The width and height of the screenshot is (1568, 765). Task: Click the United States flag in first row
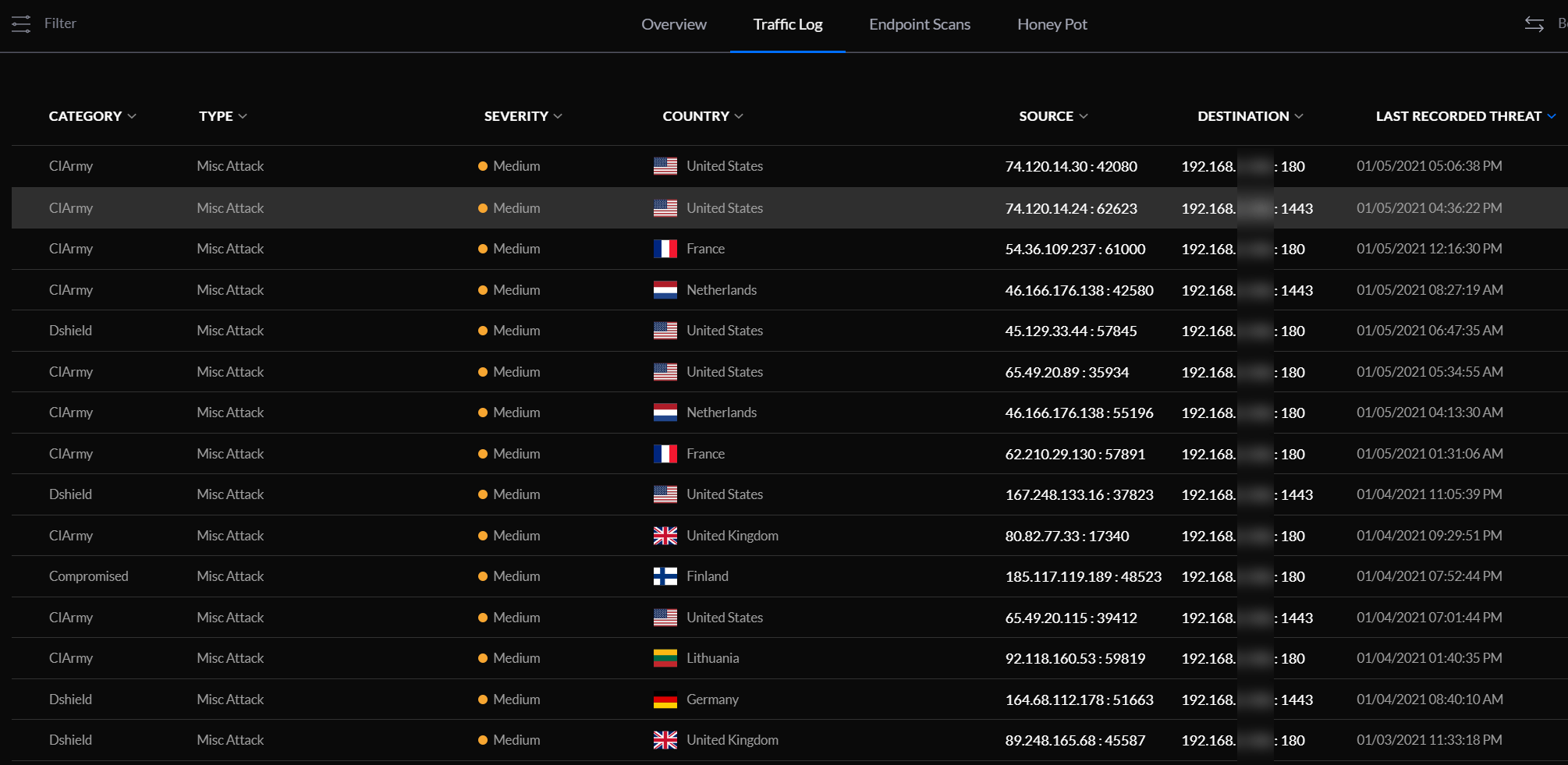click(664, 165)
